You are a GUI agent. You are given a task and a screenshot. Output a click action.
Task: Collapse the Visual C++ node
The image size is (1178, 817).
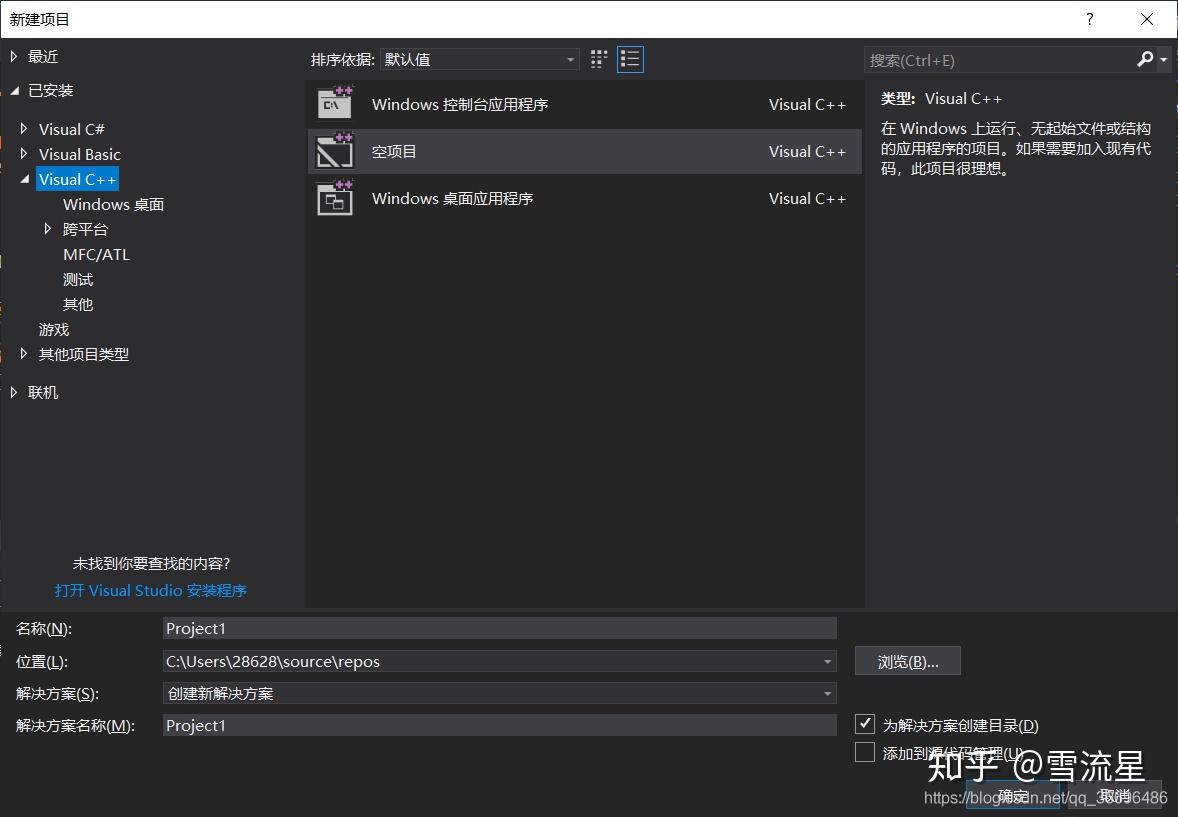coord(24,178)
